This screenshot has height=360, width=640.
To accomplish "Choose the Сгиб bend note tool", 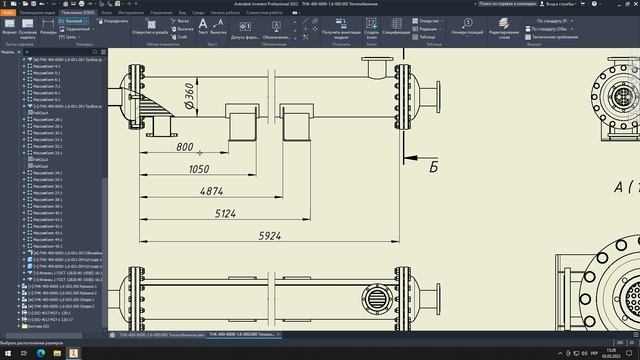I will pos(179,37).
